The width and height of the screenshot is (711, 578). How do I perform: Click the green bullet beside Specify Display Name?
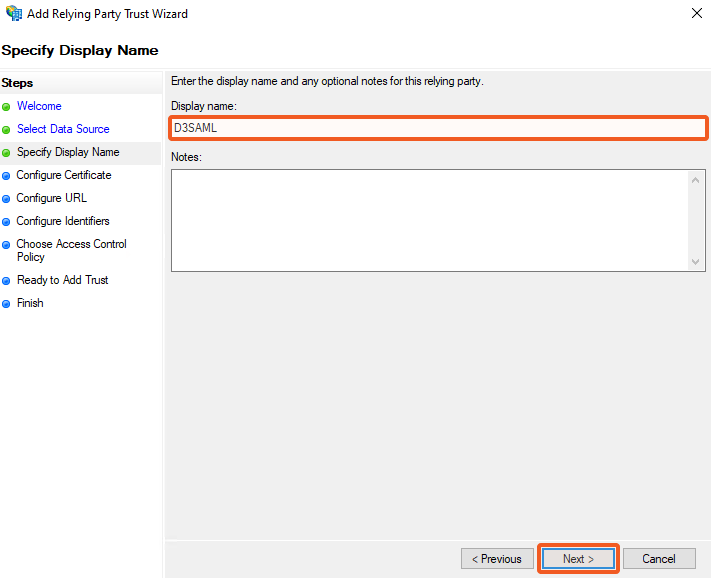point(6,153)
